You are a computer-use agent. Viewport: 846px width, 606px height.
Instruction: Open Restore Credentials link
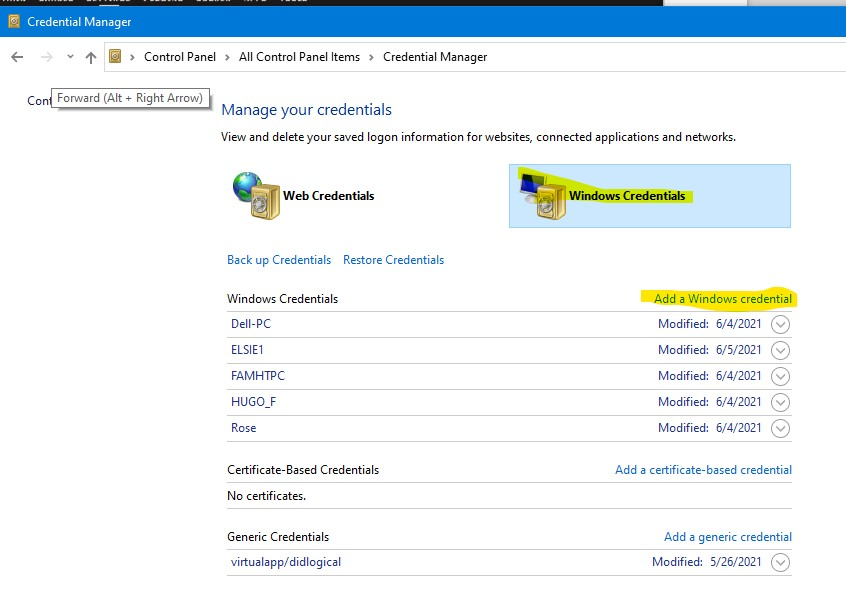[x=393, y=260]
